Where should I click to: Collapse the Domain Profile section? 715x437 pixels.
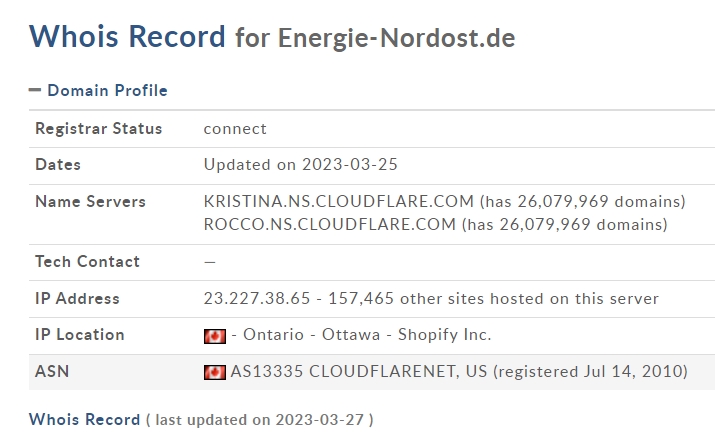point(107,90)
